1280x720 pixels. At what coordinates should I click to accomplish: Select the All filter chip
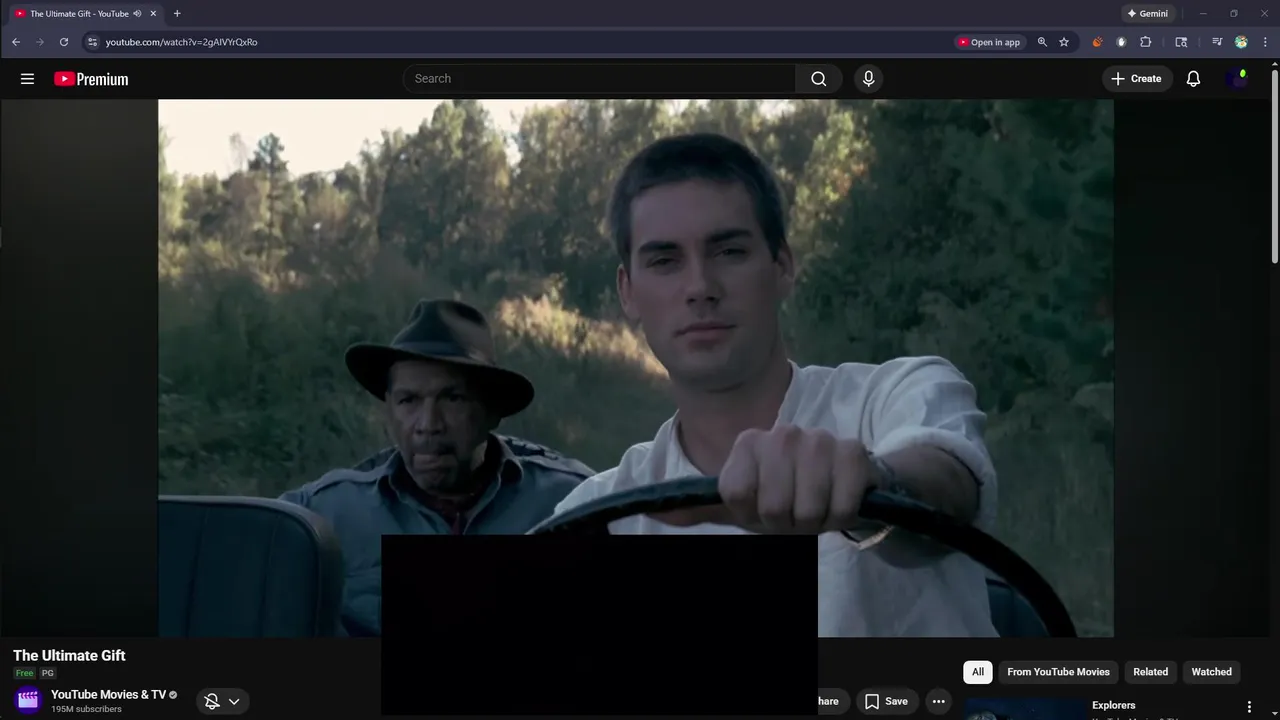(x=978, y=672)
